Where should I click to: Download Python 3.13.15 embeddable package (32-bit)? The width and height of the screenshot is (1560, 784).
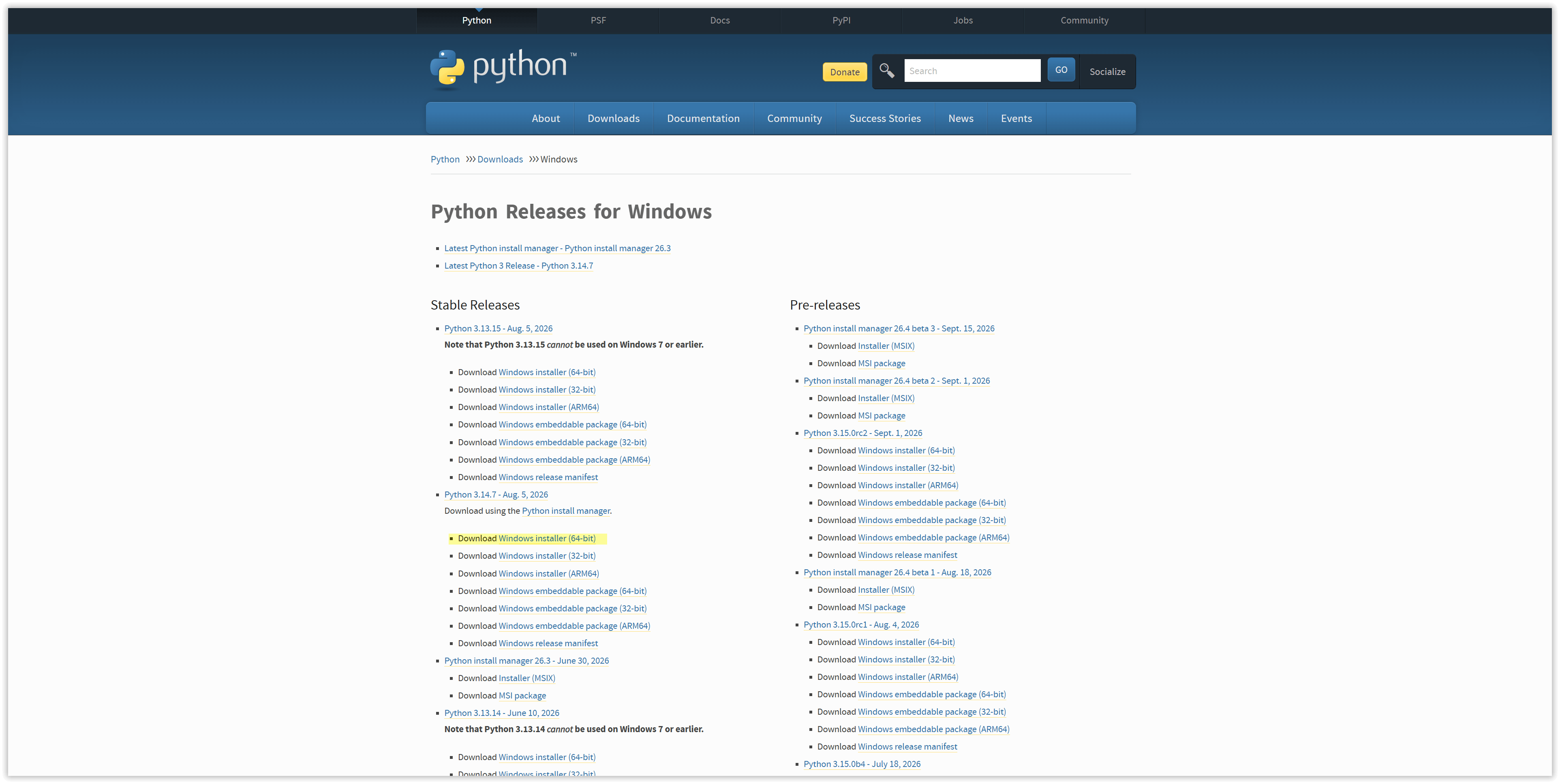point(572,442)
